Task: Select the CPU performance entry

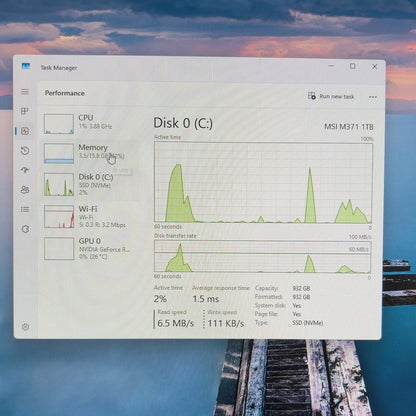Action: tap(91, 124)
